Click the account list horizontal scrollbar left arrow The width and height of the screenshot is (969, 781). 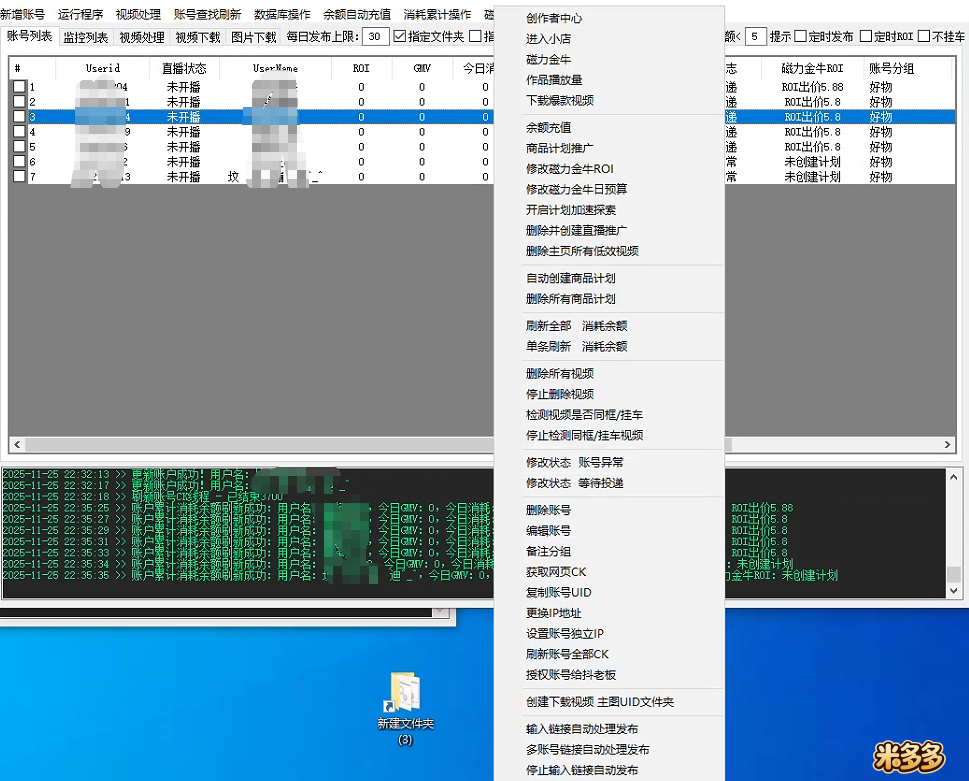(16, 445)
